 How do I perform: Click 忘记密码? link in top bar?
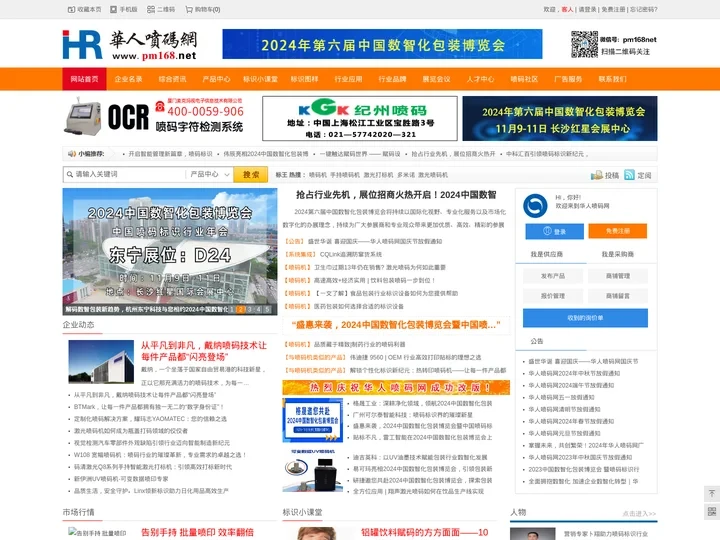pyautogui.click(x=644, y=9)
